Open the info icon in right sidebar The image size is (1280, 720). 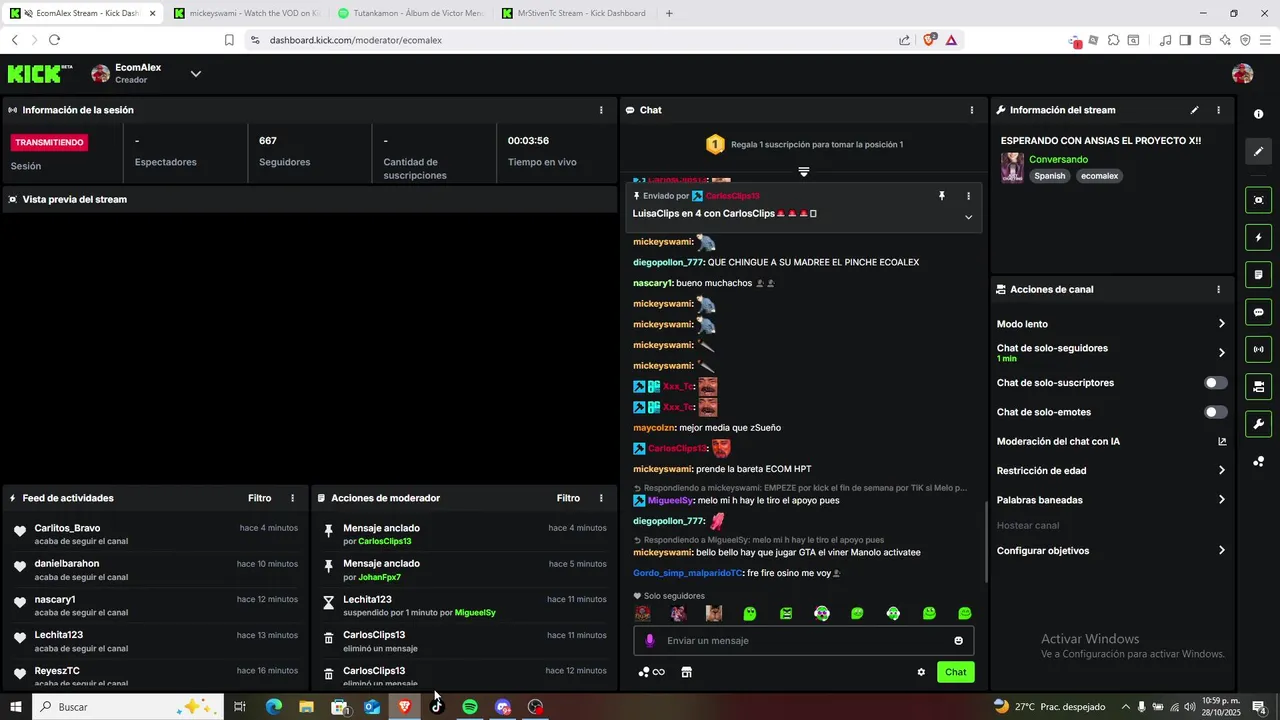pyautogui.click(x=1258, y=114)
